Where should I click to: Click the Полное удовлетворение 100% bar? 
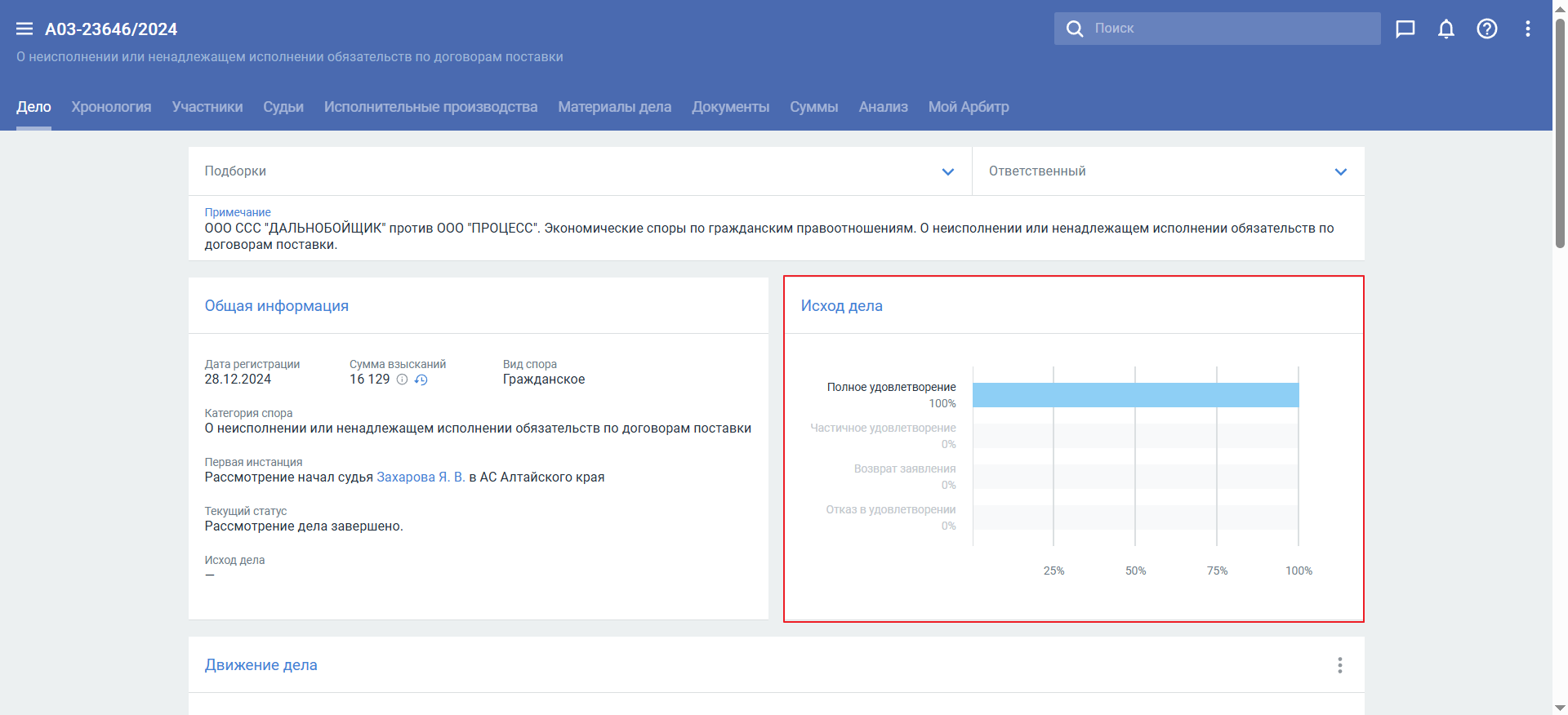(1135, 395)
